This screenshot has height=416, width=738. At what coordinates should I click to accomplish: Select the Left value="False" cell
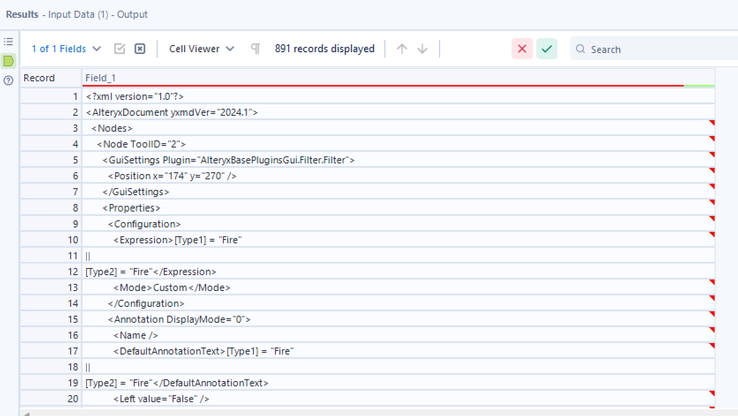pos(398,399)
